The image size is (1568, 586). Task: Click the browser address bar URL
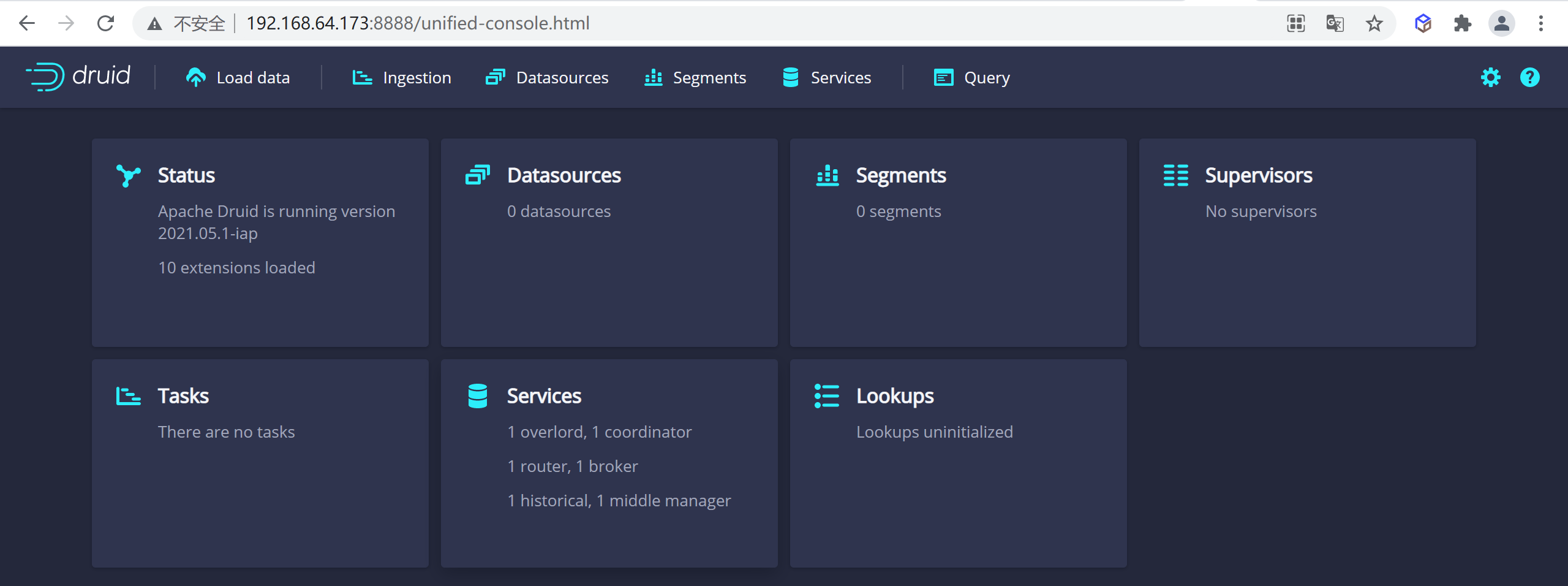tap(418, 23)
